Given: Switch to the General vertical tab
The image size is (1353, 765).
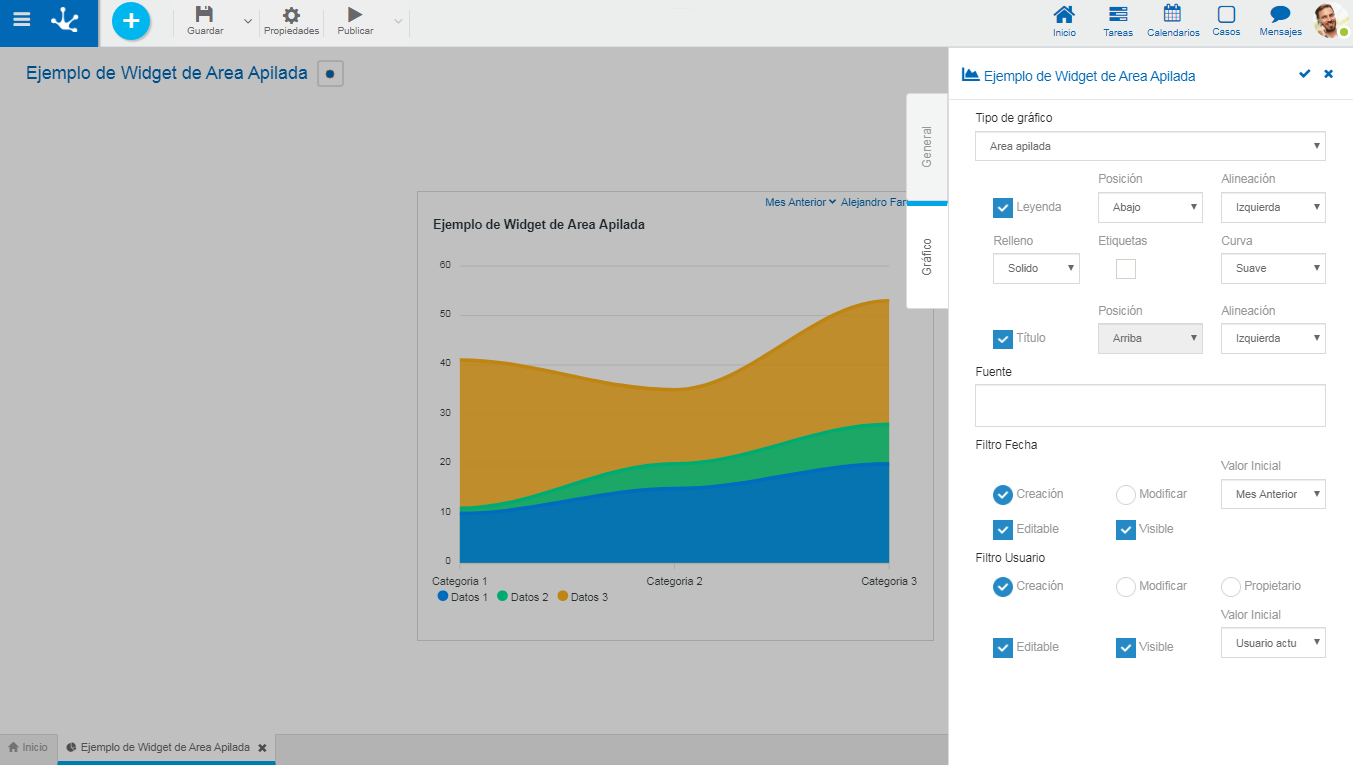Looking at the screenshot, I should pyautogui.click(x=927, y=147).
